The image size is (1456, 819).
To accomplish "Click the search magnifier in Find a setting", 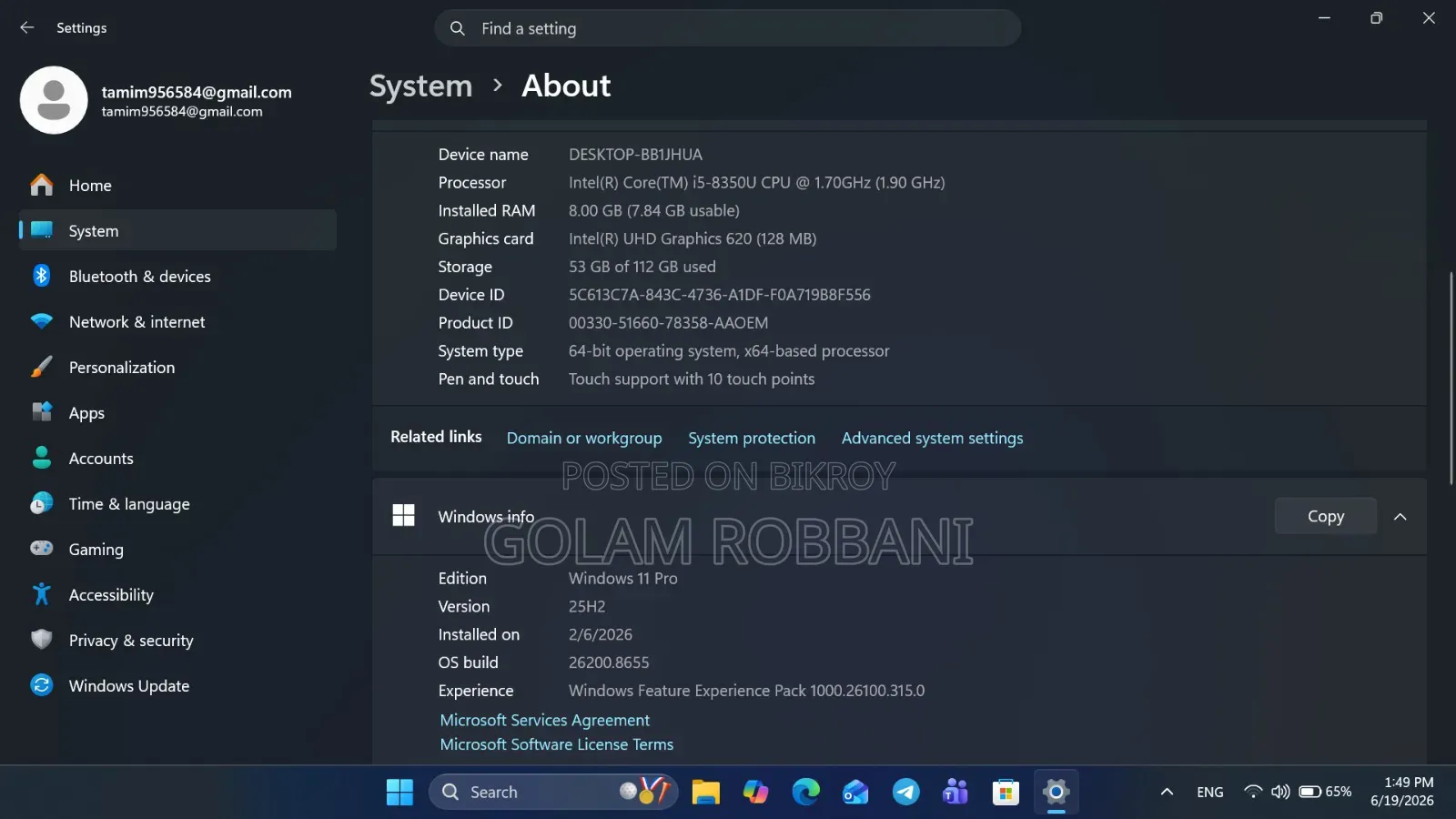I will point(457,28).
